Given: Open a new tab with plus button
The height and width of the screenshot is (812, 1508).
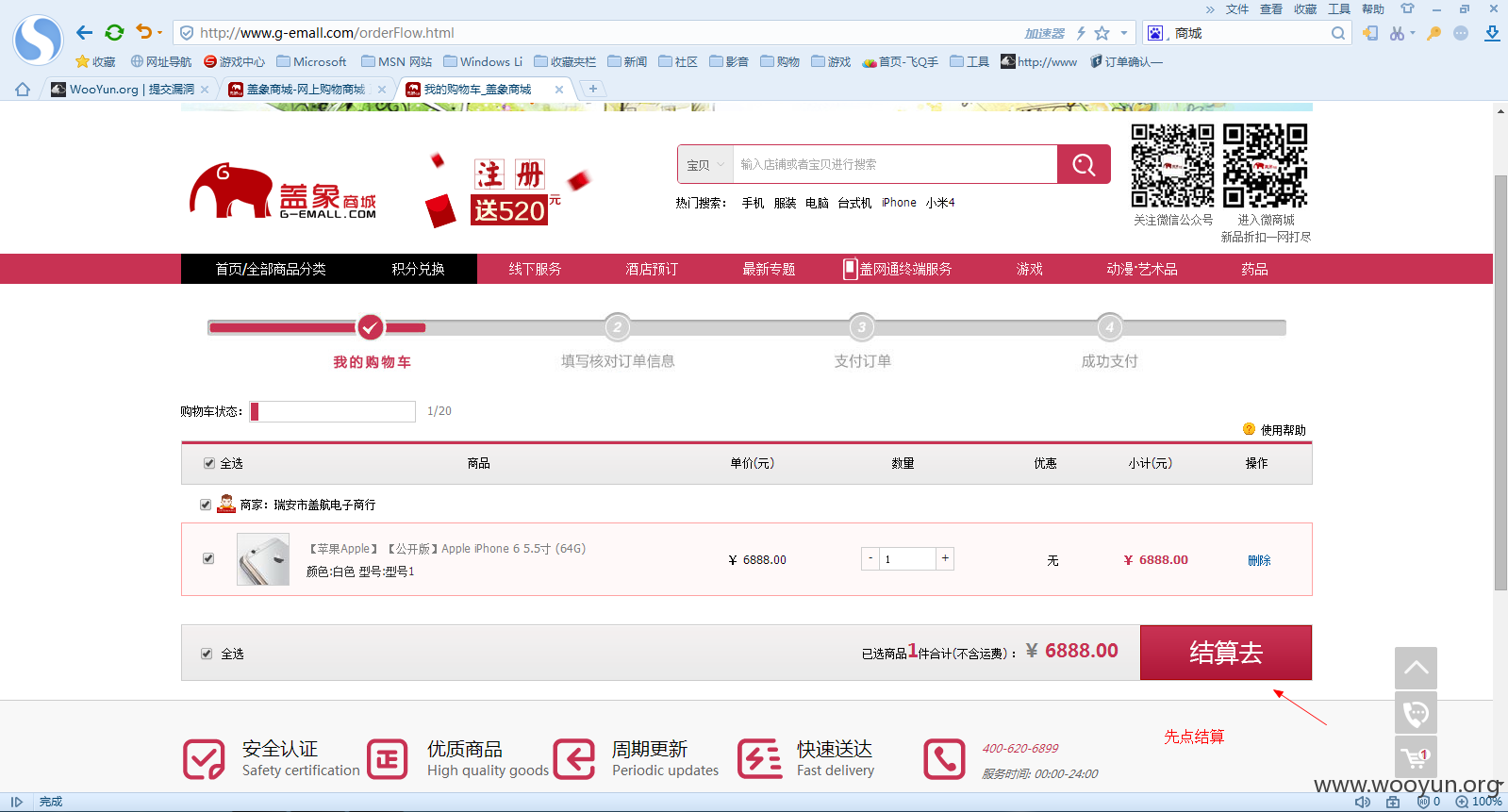Looking at the screenshot, I should (x=593, y=89).
